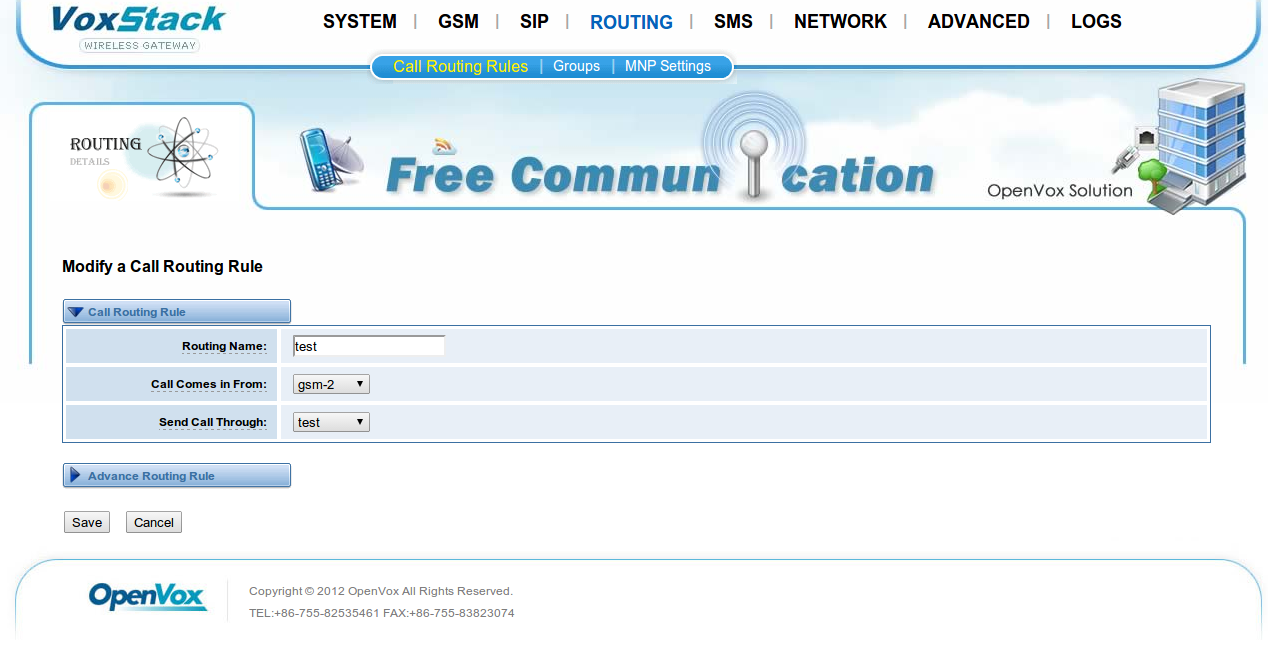Image resolution: width=1268 pixels, height=660 pixels.
Task: Collapse the Call Routing Rule section
Action: [177, 312]
